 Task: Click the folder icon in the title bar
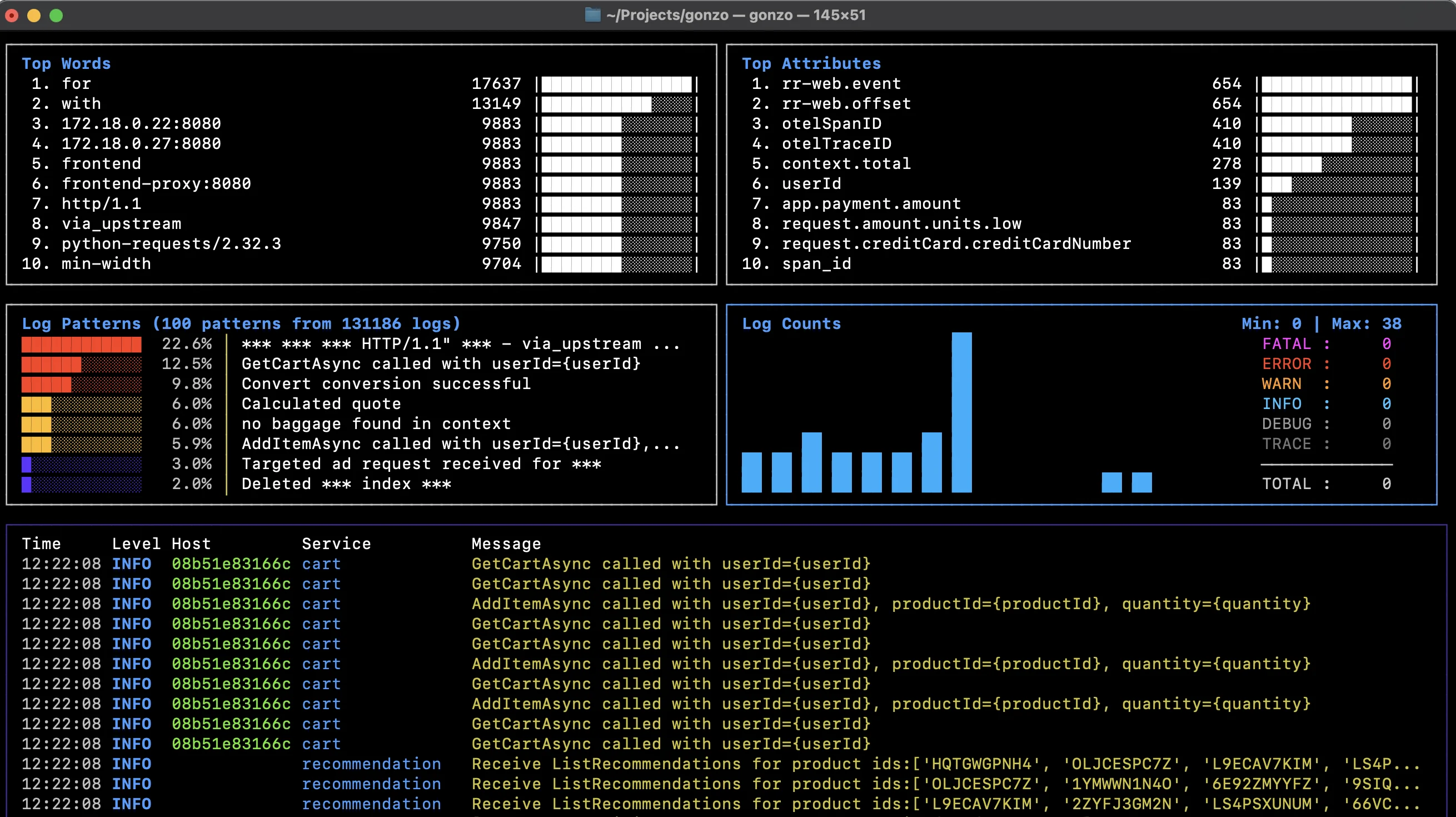[592, 14]
